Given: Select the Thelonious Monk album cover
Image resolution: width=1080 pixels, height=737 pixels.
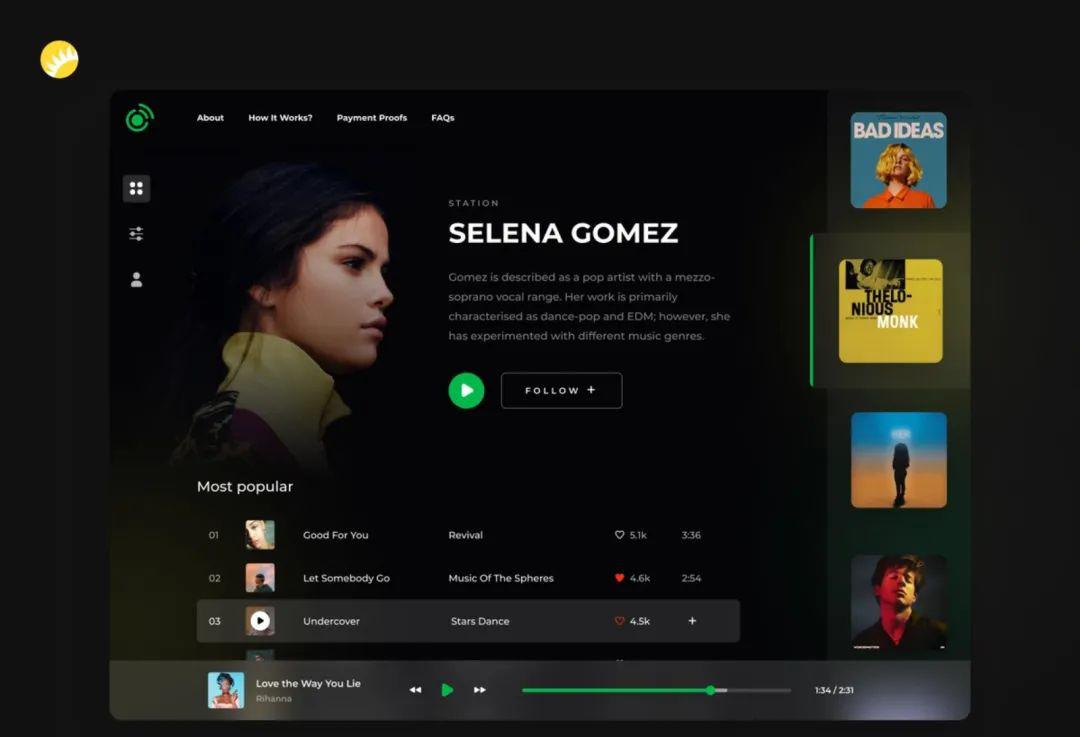Looking at the screenshot, I should [x=891, y=311].
